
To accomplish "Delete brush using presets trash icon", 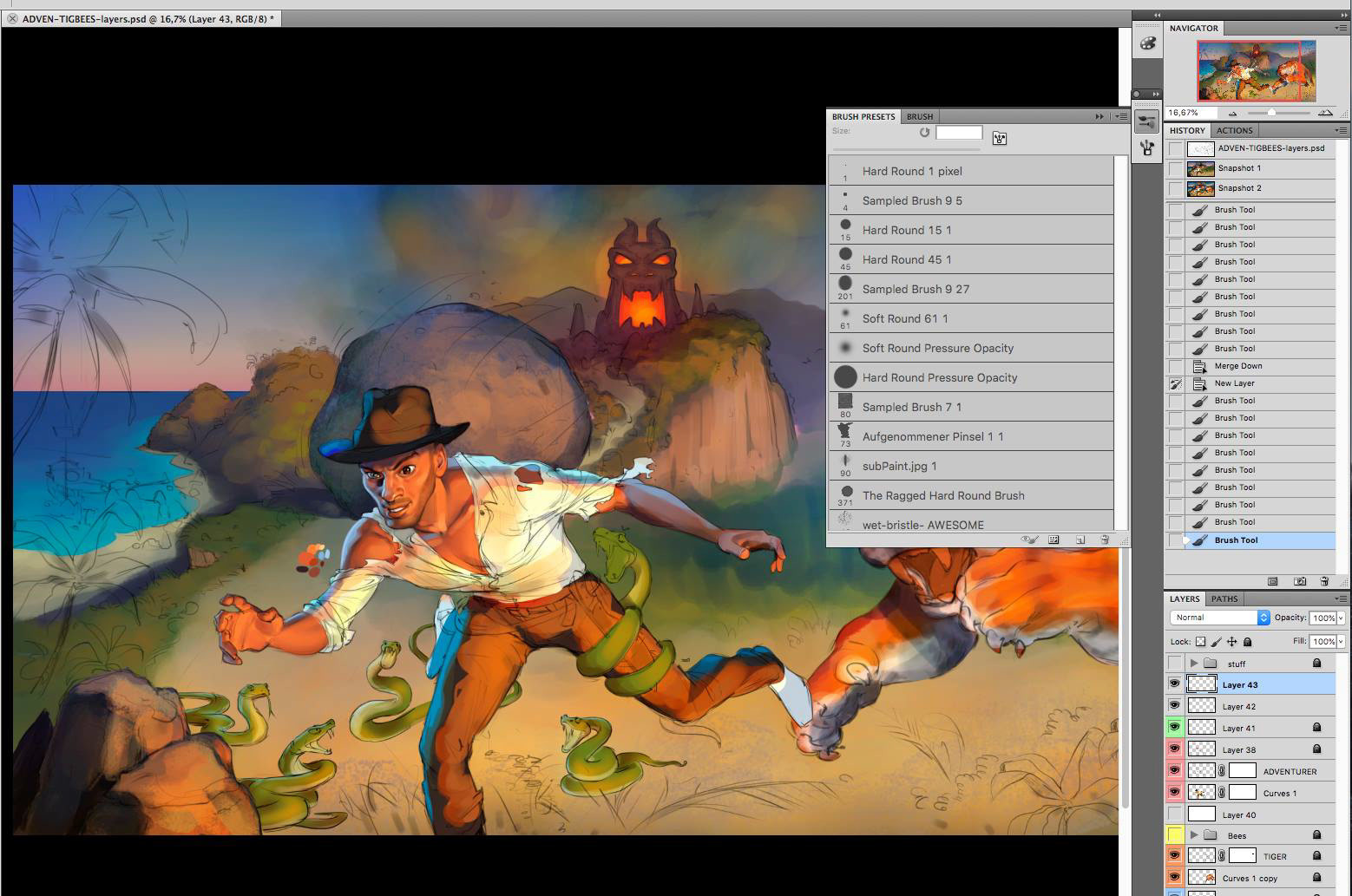I will [x=1105, y=540].
